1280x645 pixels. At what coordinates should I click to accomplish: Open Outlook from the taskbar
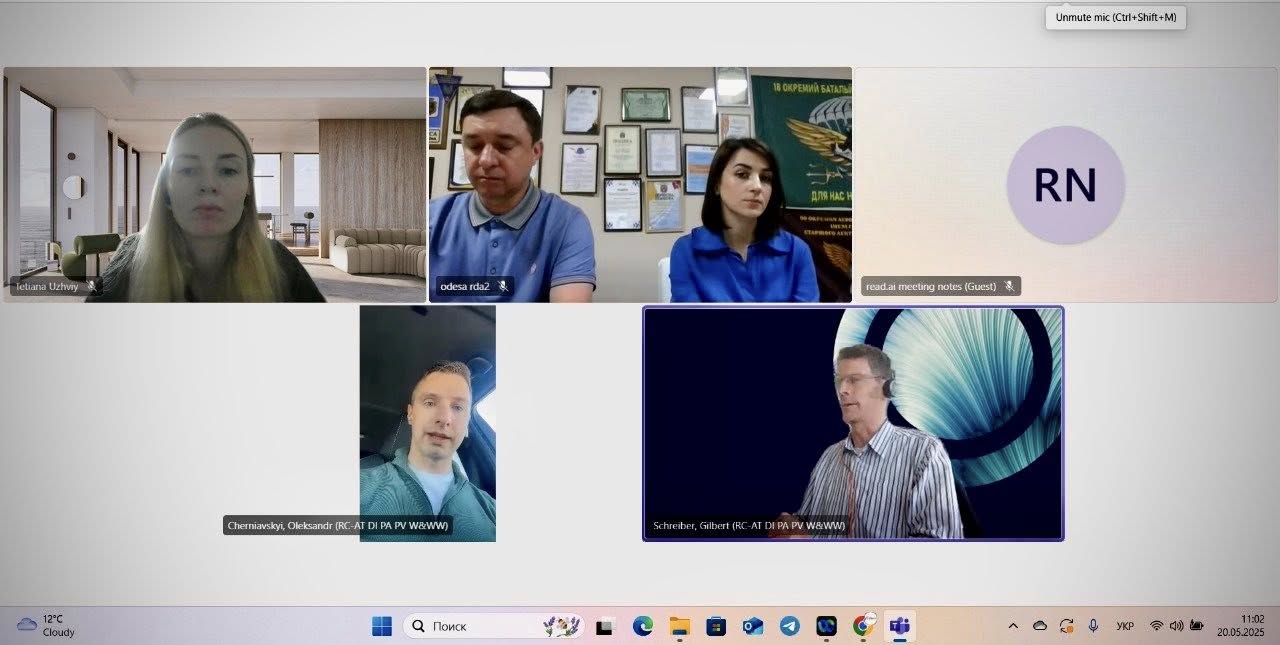(x=753, y=626)
